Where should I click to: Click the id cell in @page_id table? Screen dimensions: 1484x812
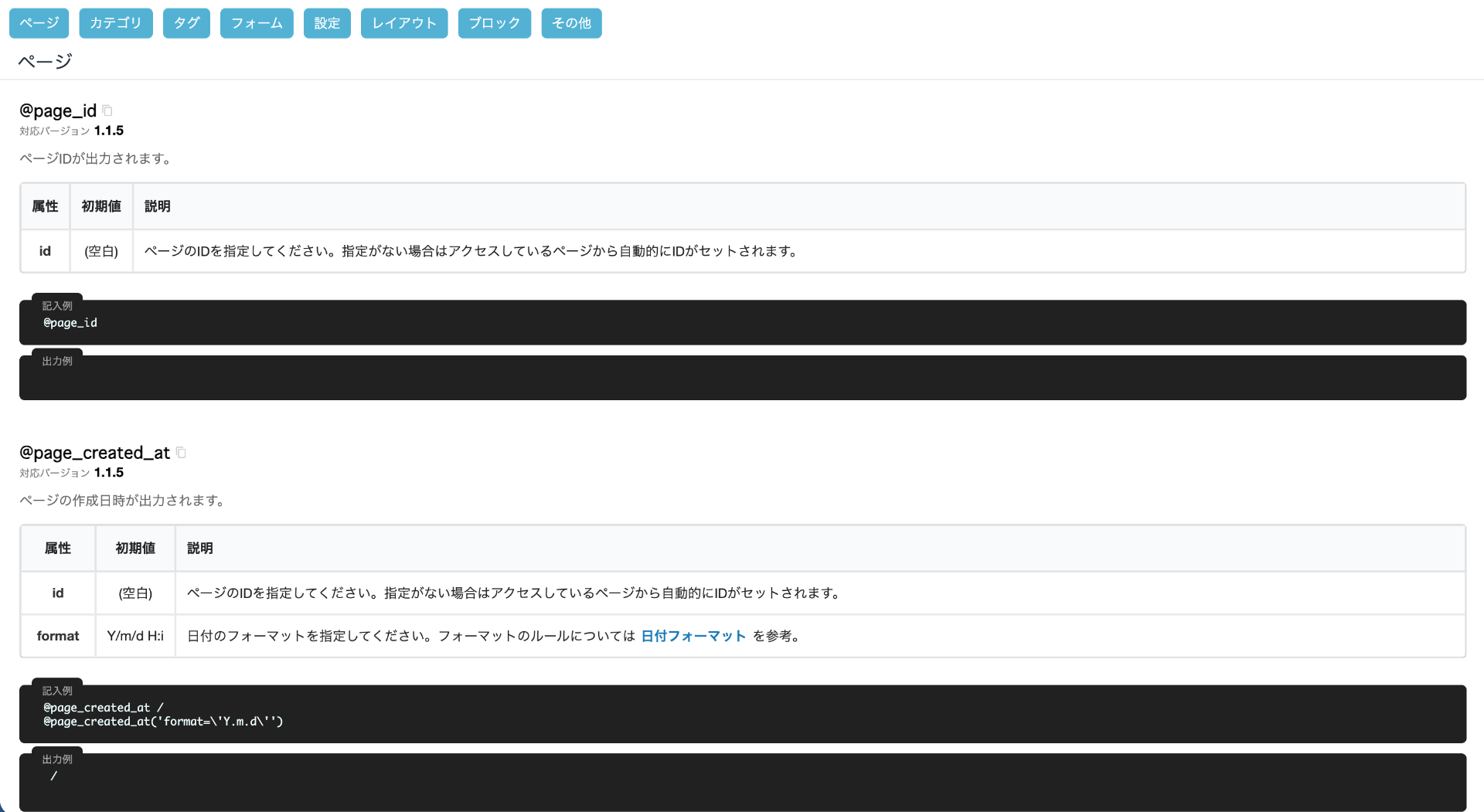(45, 251)
